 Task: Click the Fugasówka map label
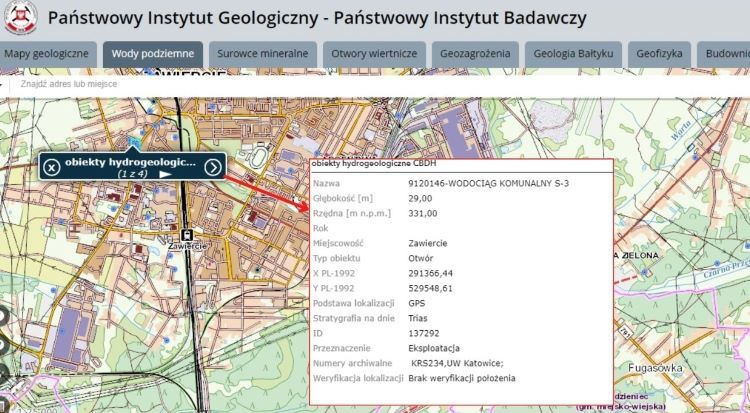click(x=655, y=368)
